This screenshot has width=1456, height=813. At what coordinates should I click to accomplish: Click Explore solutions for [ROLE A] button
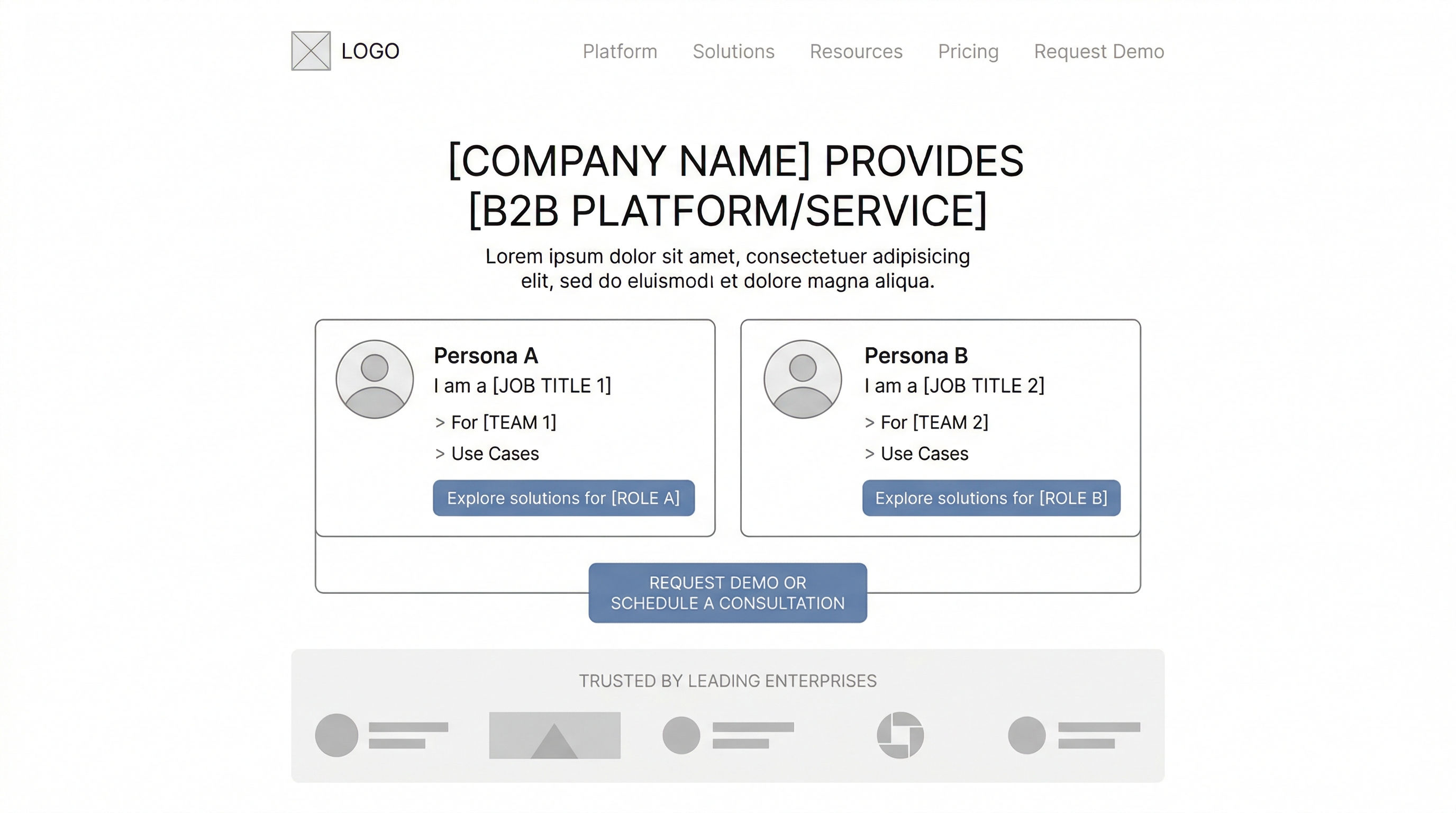pos(563,498)
